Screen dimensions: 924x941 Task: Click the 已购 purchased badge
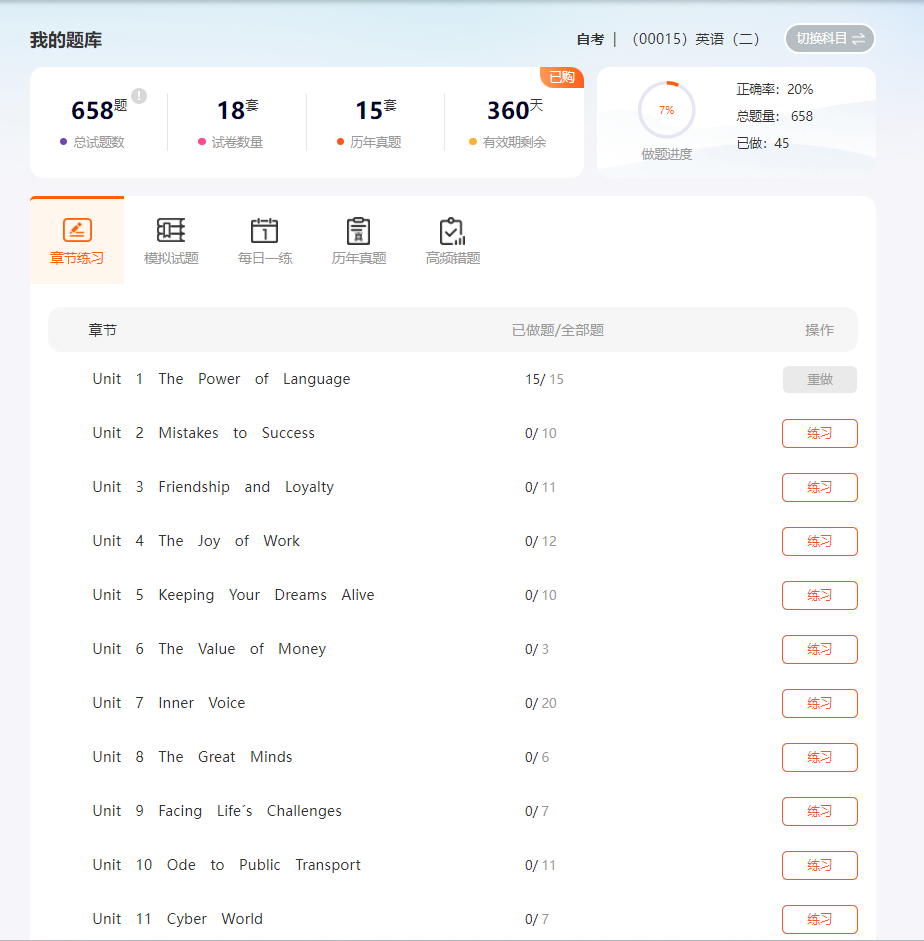[x=561, y=78]
